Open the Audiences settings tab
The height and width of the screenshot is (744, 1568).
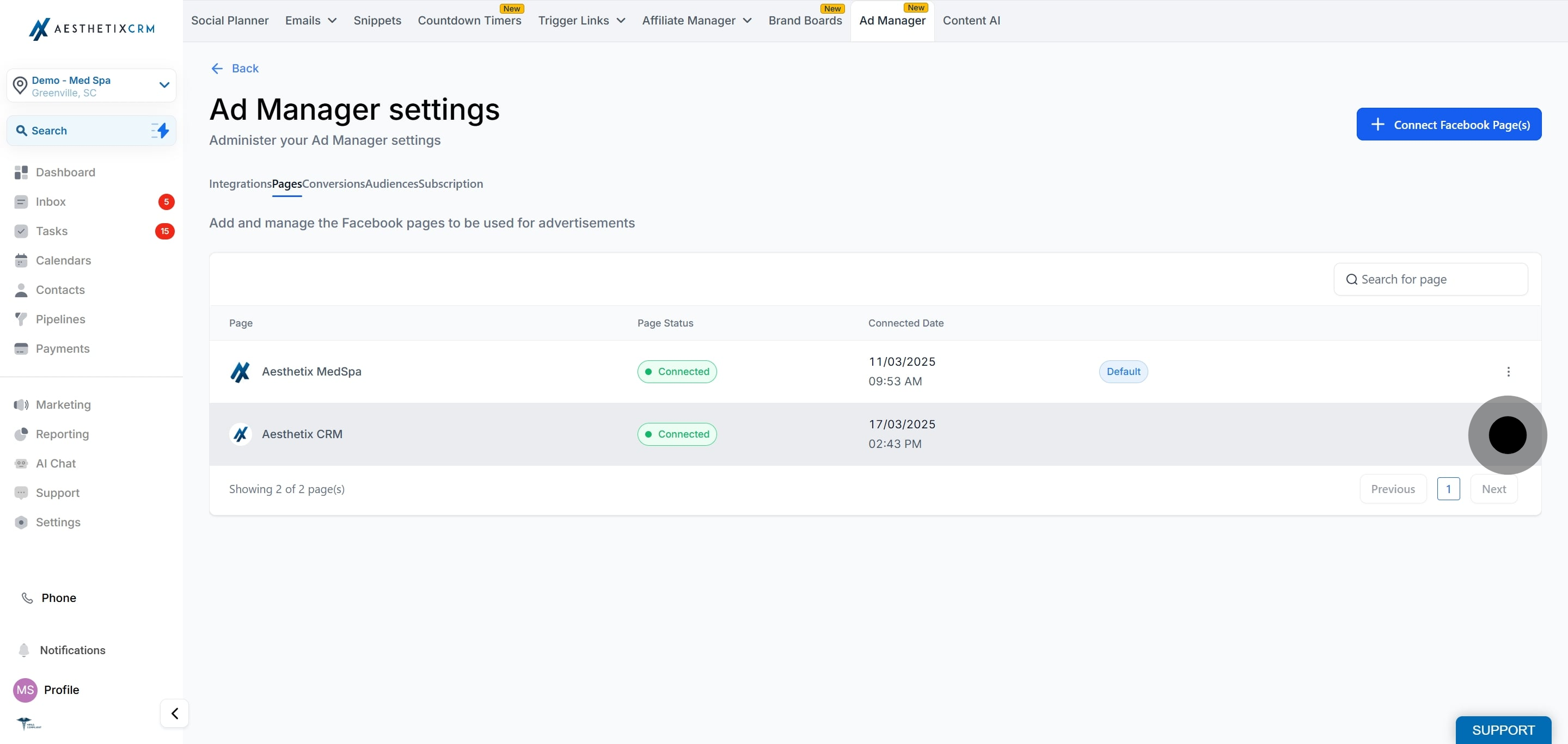coord(391,184)
